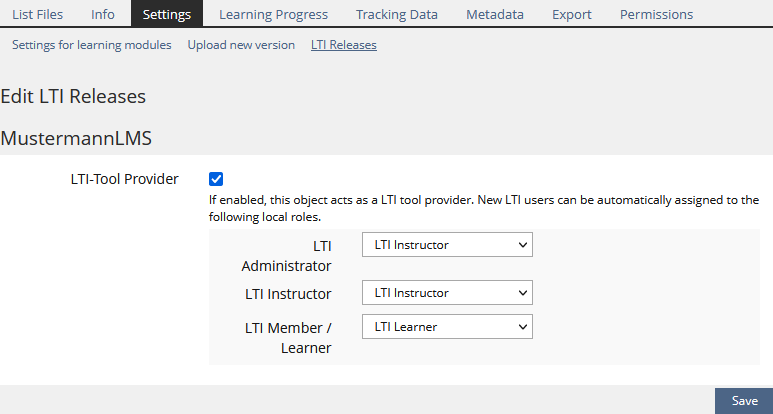Select the LTI Releases sub-tab

click(x=344, y=45)
